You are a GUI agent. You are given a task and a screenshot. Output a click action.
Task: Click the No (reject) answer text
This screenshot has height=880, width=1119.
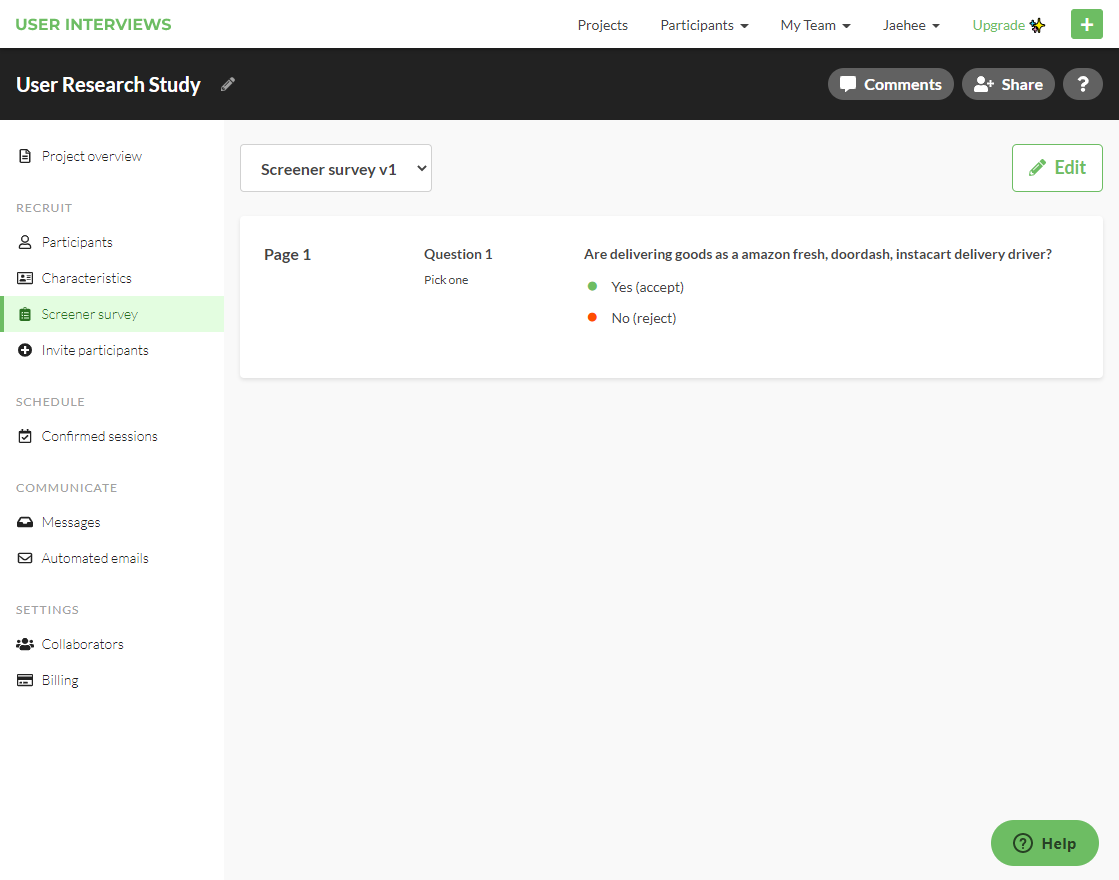[644, 318]
